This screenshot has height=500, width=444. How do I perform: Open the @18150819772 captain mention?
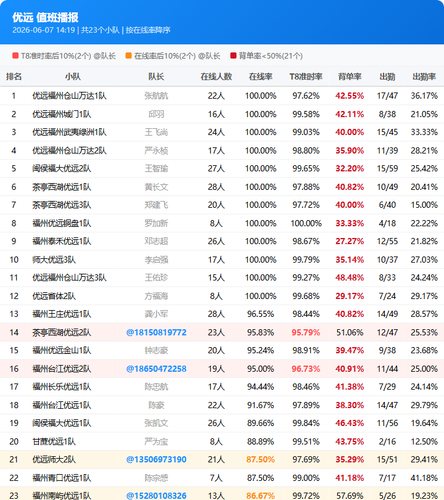pos(156,332)
